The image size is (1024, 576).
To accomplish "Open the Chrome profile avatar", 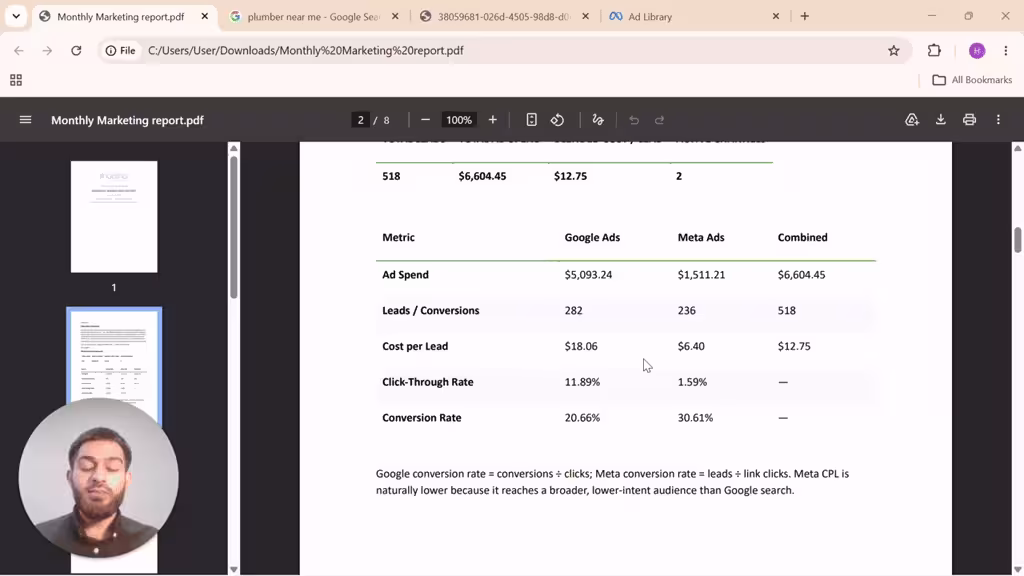I will pos(977,50).
